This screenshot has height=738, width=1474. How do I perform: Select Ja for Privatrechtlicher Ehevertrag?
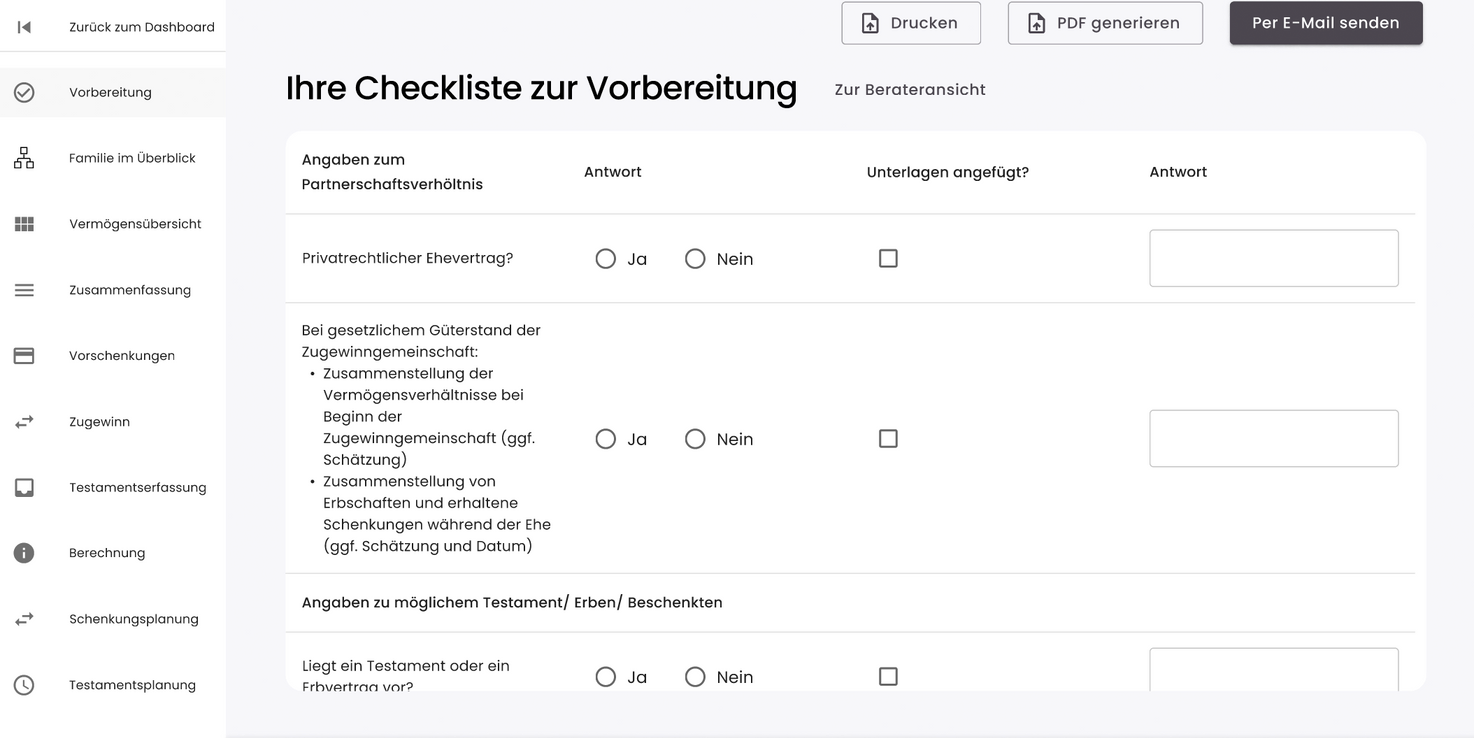pos(605,259)
